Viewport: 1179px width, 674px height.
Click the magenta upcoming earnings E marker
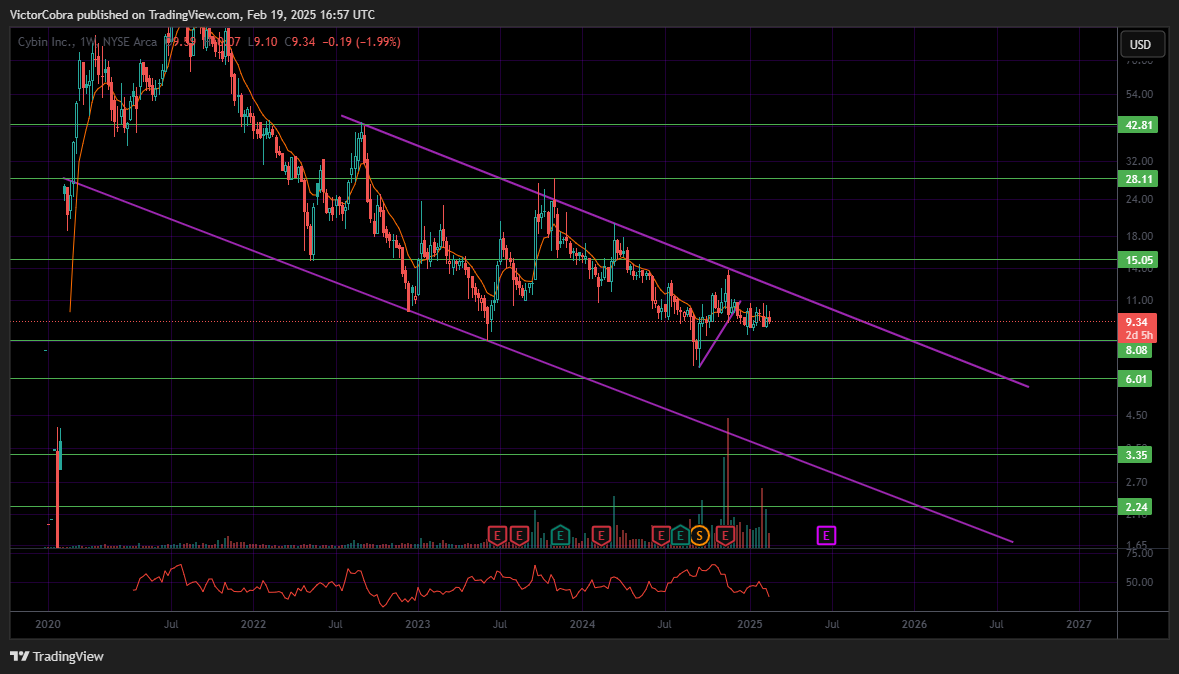(x=826, y=536)
